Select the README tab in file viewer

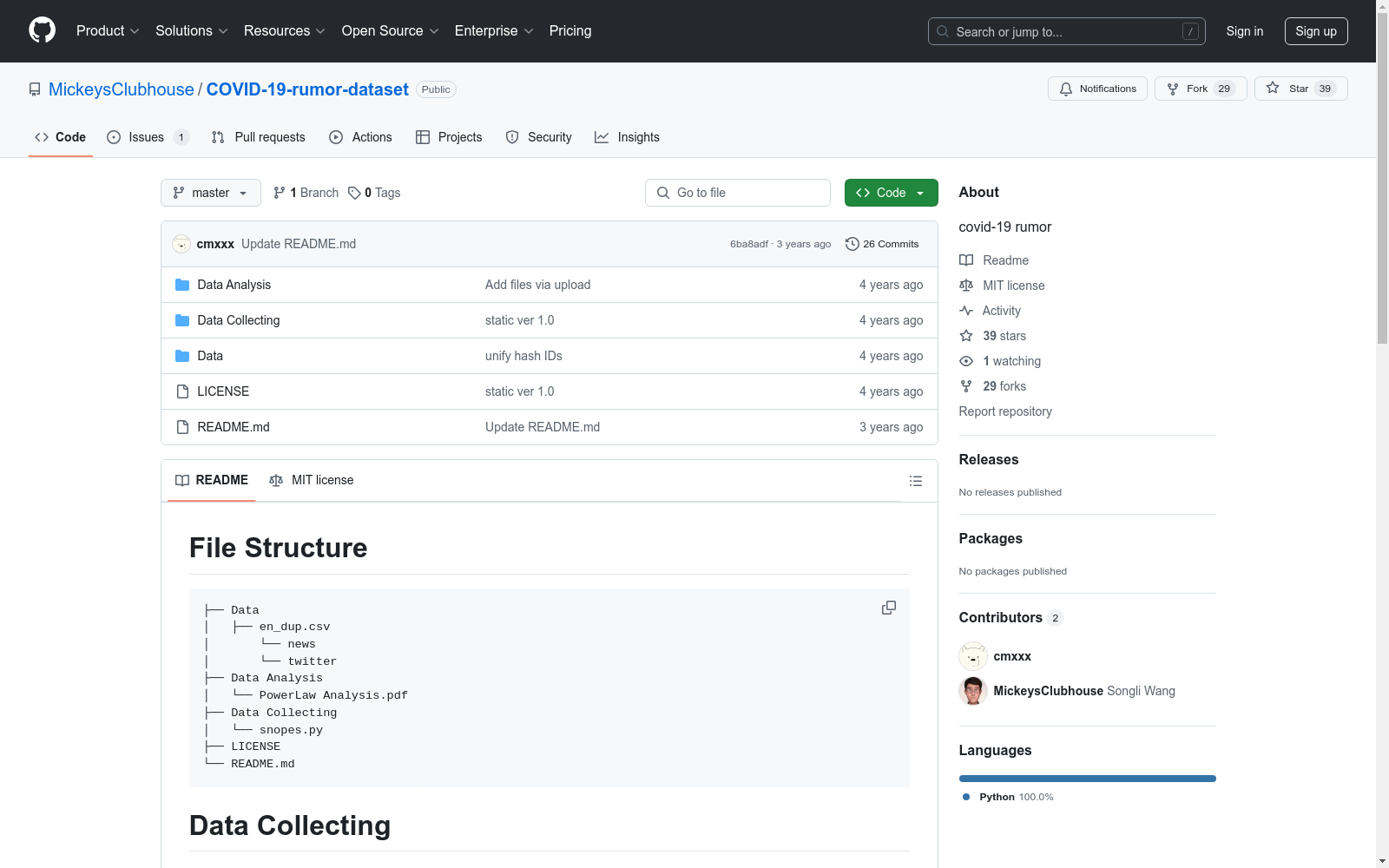pyautogui.click(x=212, y=480)
